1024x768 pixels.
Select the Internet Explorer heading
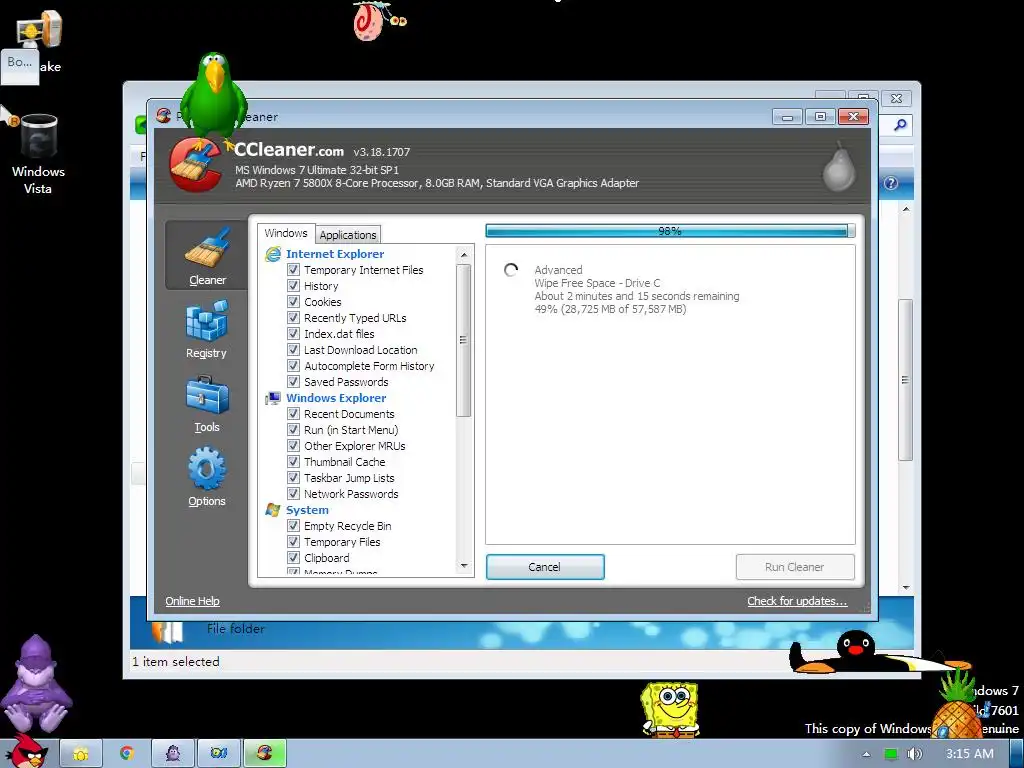click(x=334, y=254)
